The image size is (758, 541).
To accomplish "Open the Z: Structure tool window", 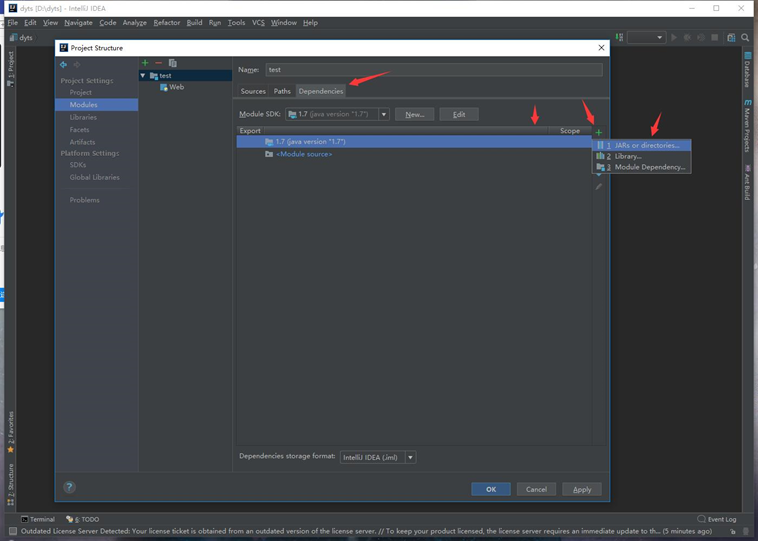I will [x=11, y=484].
